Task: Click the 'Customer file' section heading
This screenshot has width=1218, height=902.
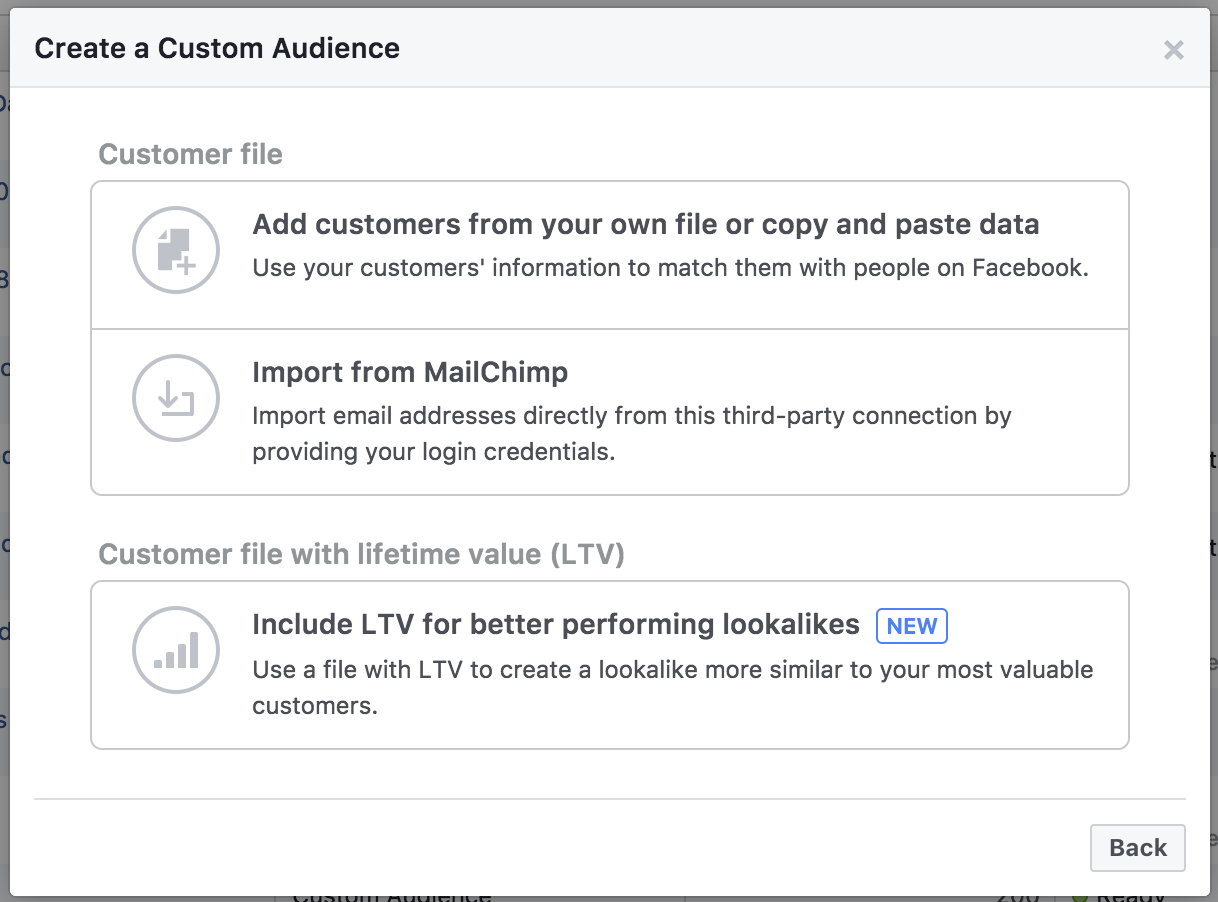Action: (190, 154)
